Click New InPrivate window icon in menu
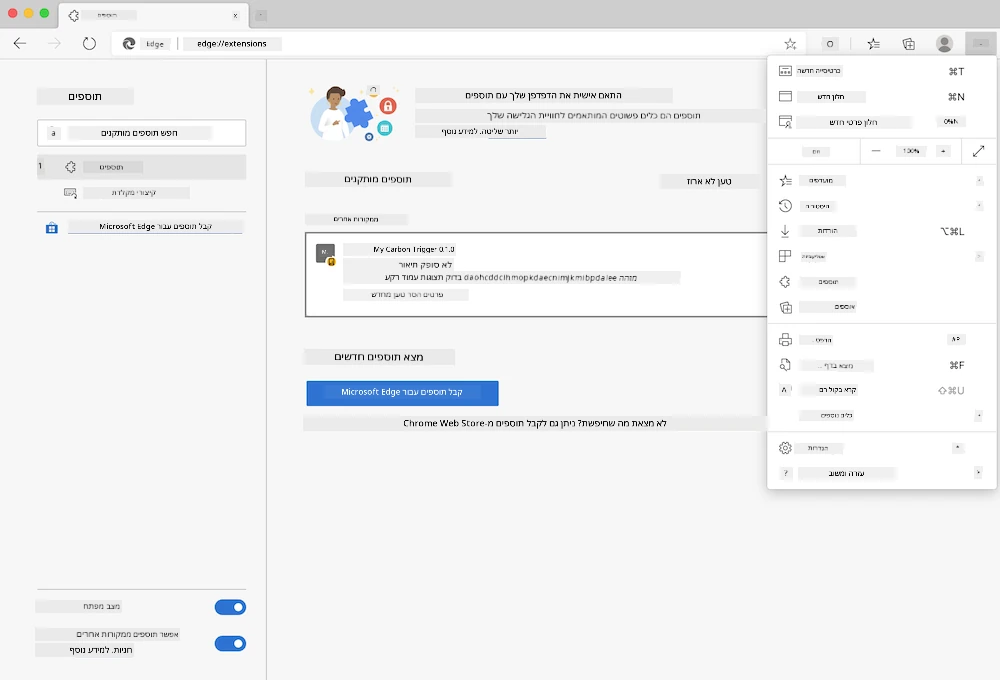This screenshot has width=1000, height=680. pos(785,122)
